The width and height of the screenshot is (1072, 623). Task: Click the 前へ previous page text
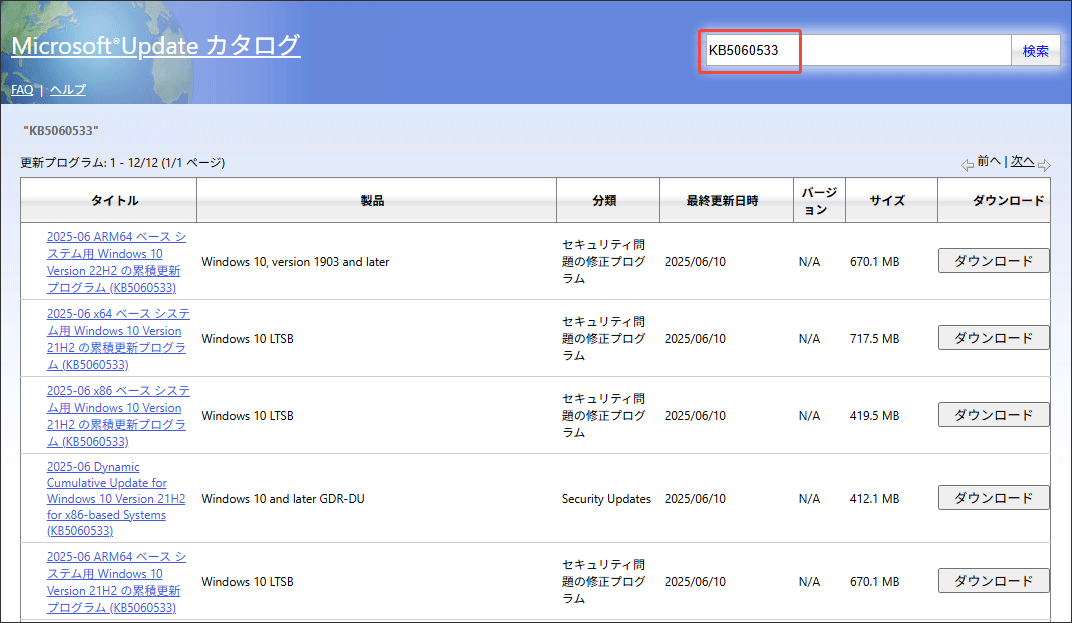[989, 161]
